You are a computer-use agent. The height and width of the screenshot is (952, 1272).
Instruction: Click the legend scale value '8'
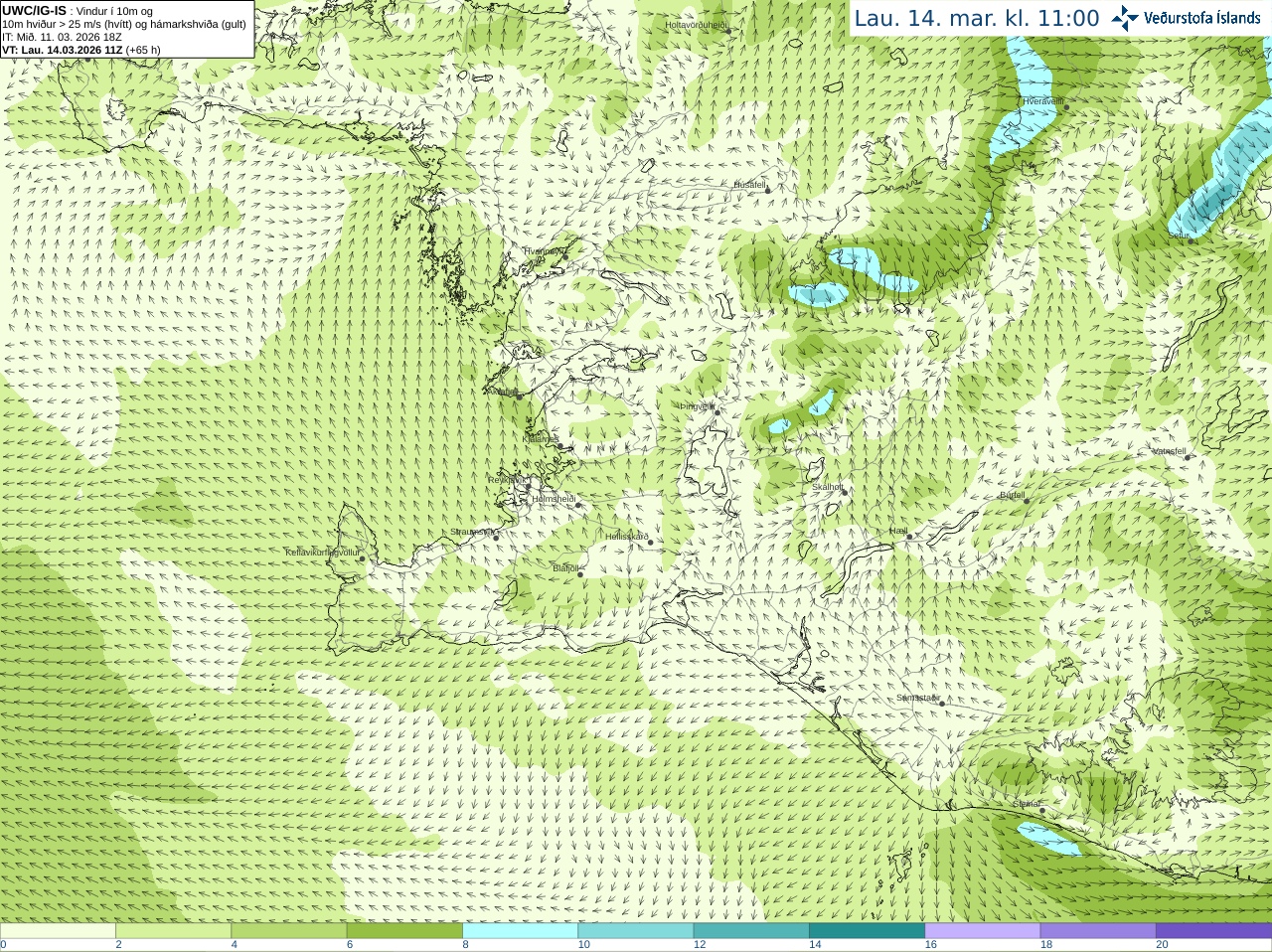click(x=465, y=945)
